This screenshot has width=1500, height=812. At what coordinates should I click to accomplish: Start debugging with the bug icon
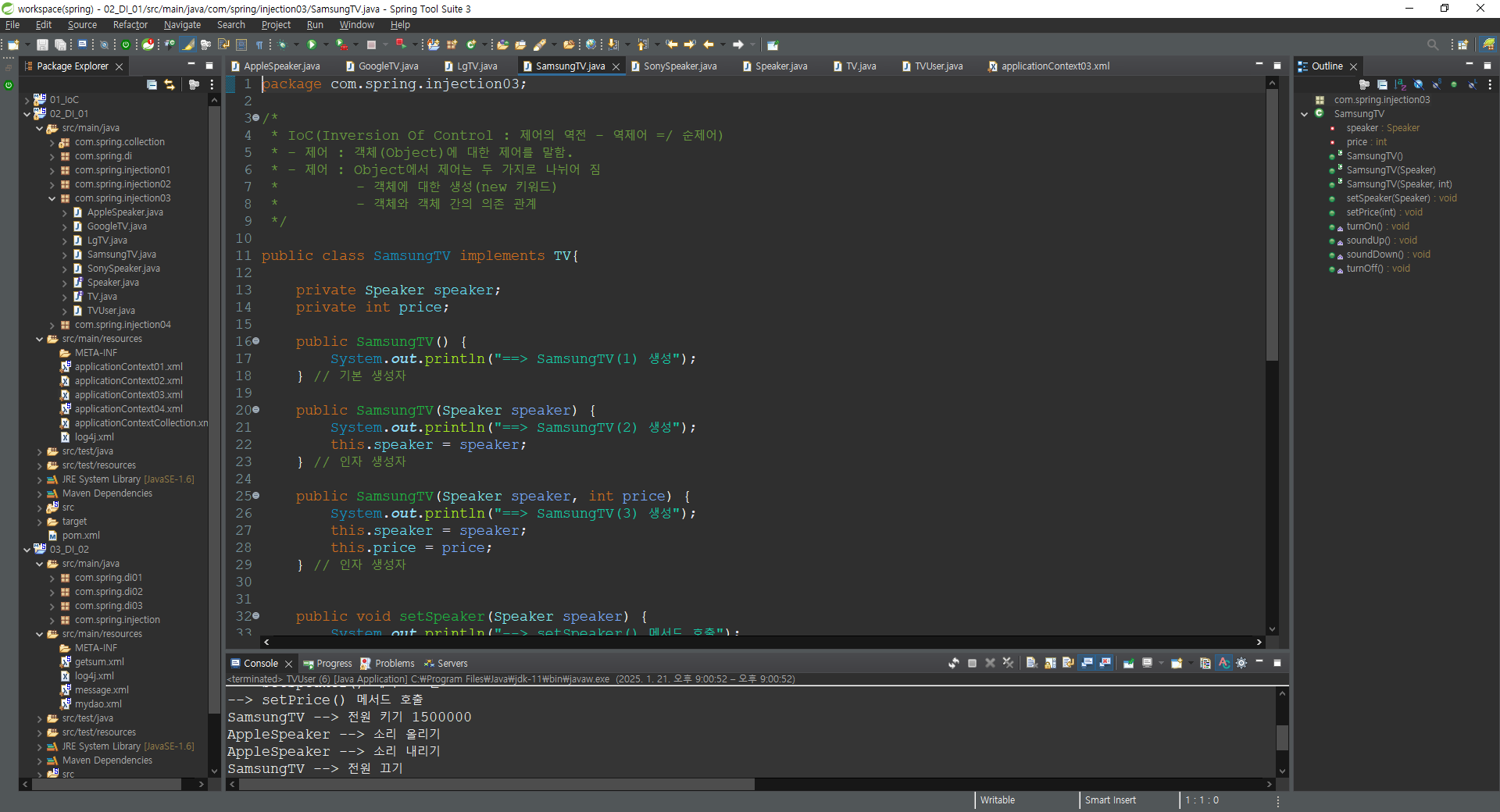(283, 45)
